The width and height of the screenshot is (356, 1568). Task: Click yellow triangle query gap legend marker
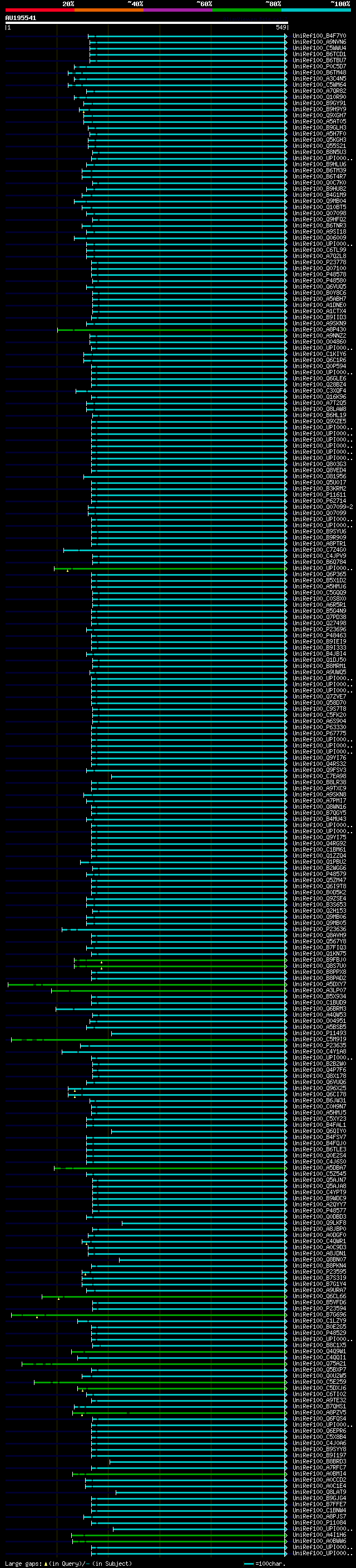[46, 1564]
